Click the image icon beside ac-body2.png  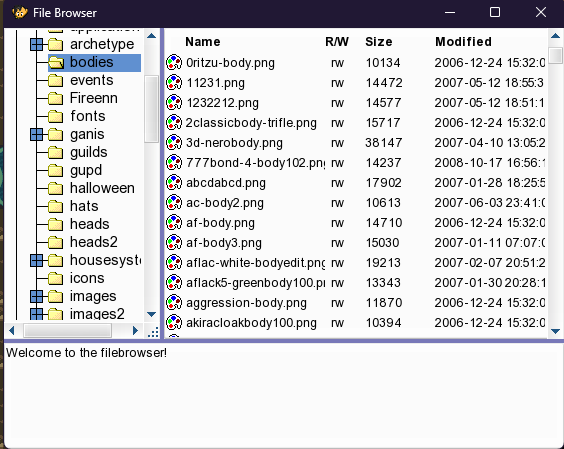pyautogui.click(x=174, y=203)
